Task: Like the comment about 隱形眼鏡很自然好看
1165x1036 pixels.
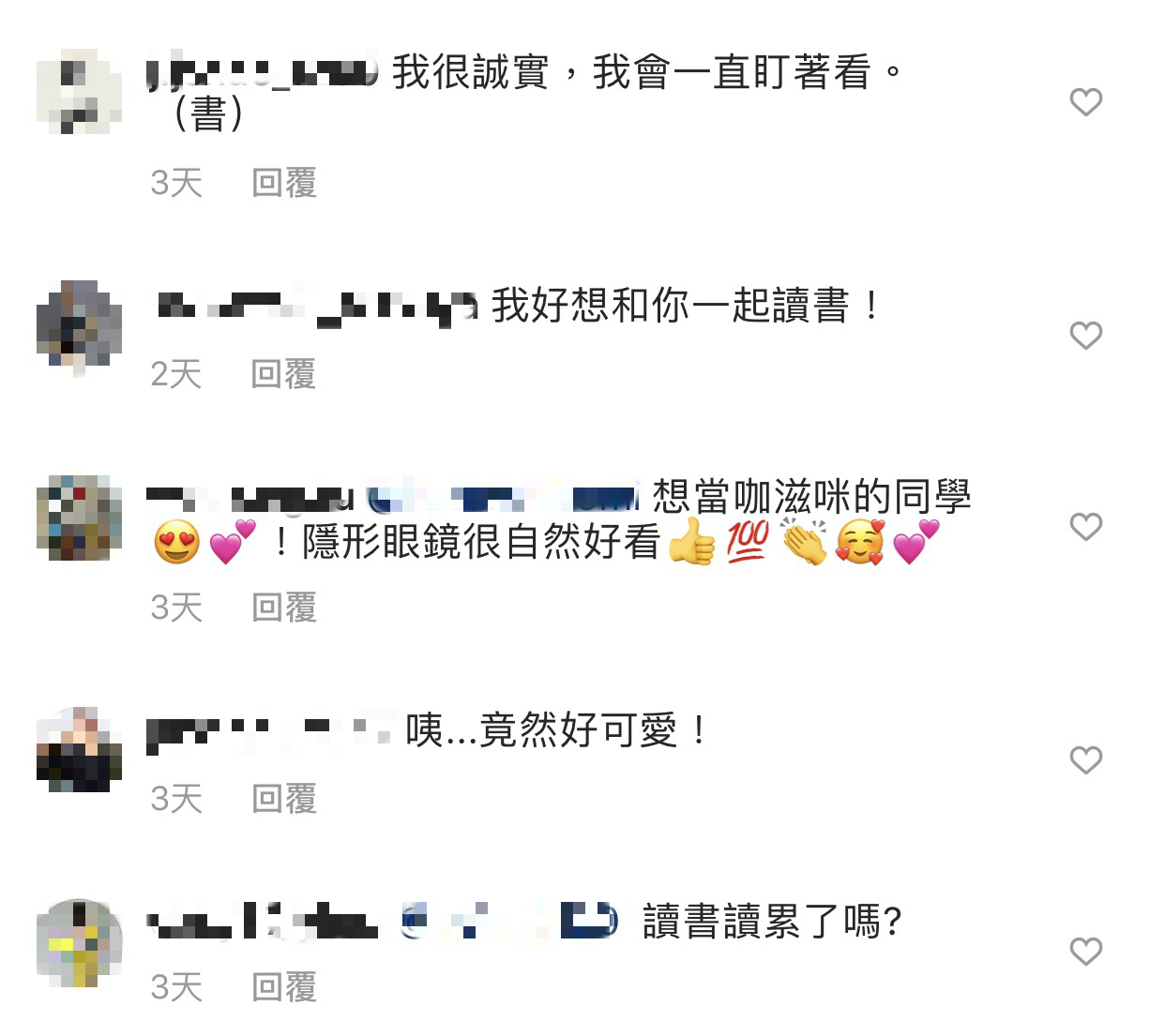Action: 1085,526
